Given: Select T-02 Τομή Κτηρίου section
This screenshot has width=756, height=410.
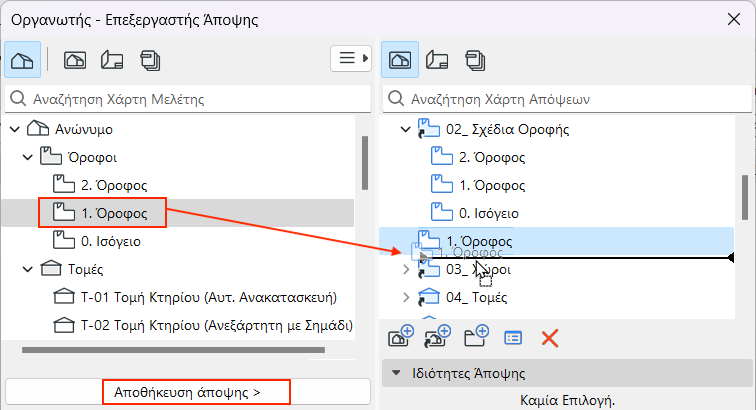Looking at the screenshot, I should (x=216, y=325).
